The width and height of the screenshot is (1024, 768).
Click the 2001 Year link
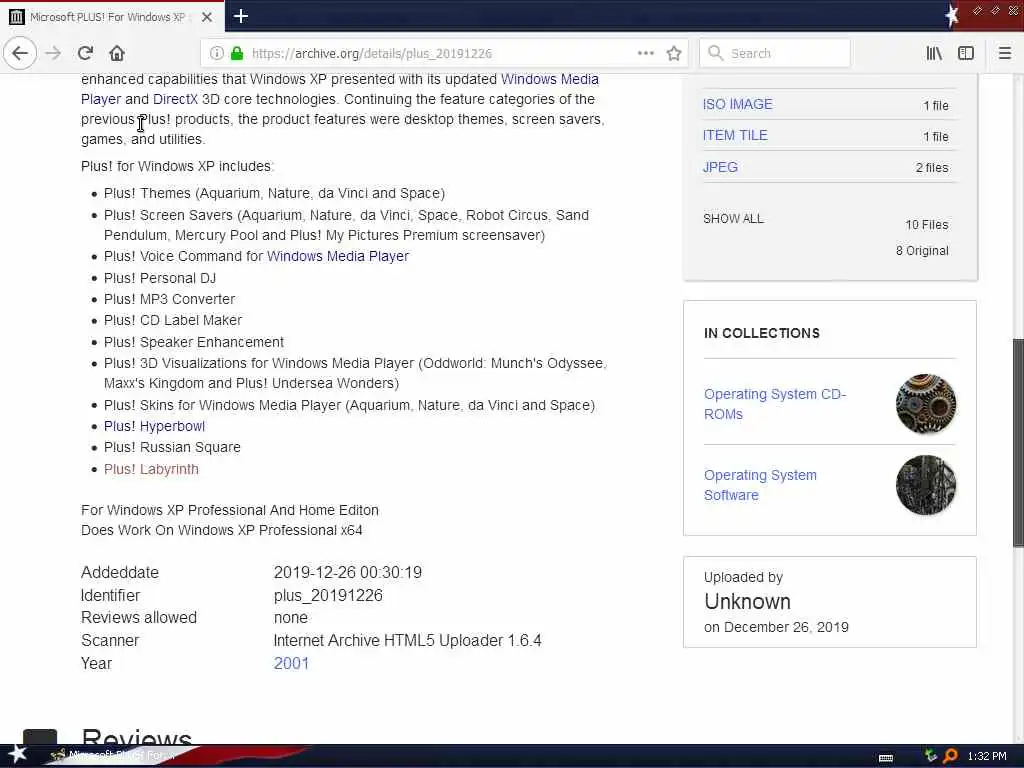(x=291, y=664)
